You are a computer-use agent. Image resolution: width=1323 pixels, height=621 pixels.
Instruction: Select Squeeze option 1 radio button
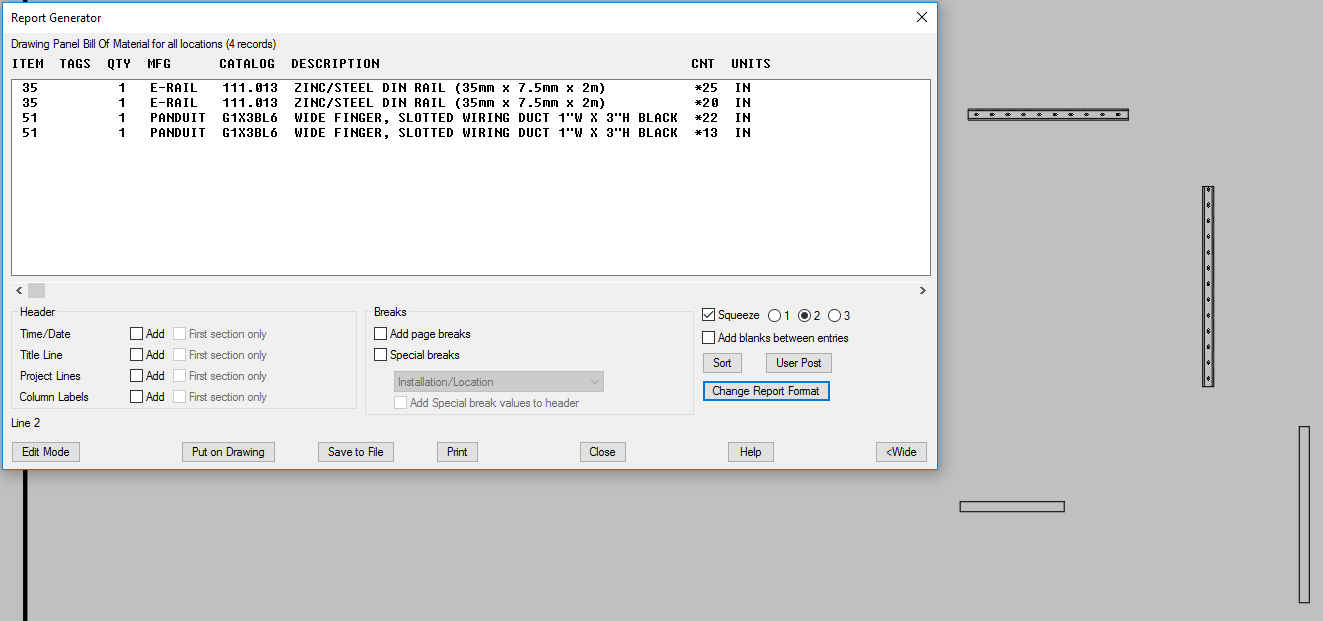tap(774, 316)
